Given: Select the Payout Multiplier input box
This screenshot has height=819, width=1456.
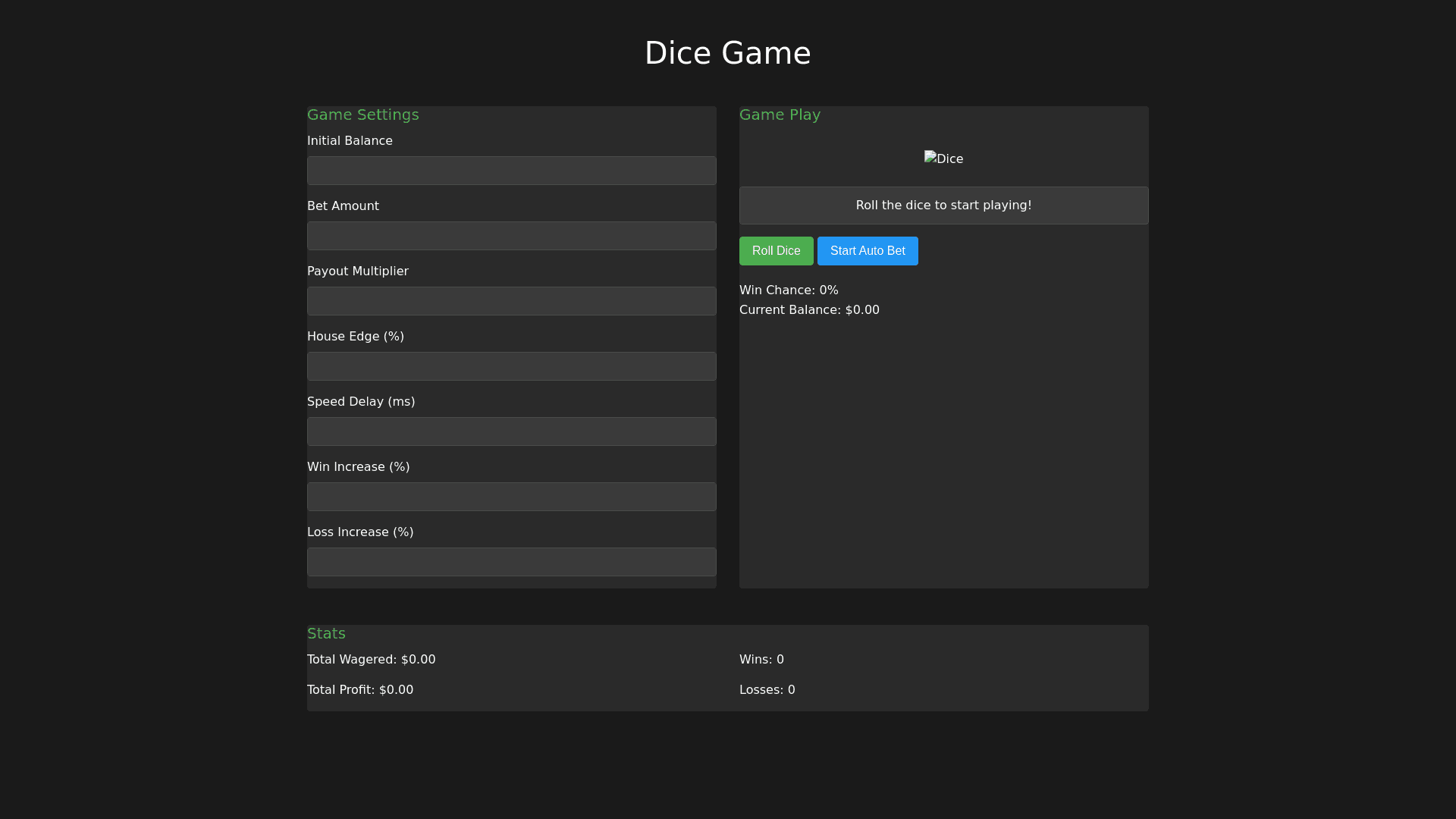Looking at the screenshot, I should [511, 301].
